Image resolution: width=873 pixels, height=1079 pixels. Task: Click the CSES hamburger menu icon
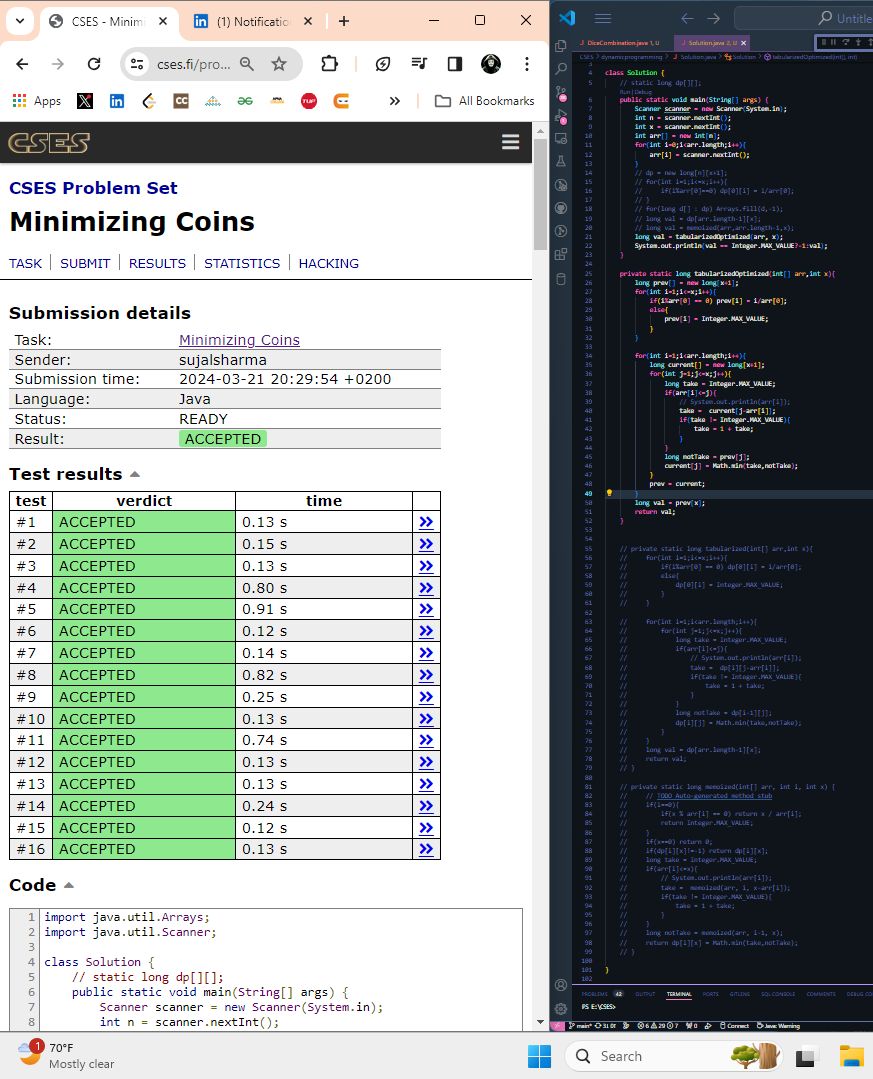(x=510, y=143)
